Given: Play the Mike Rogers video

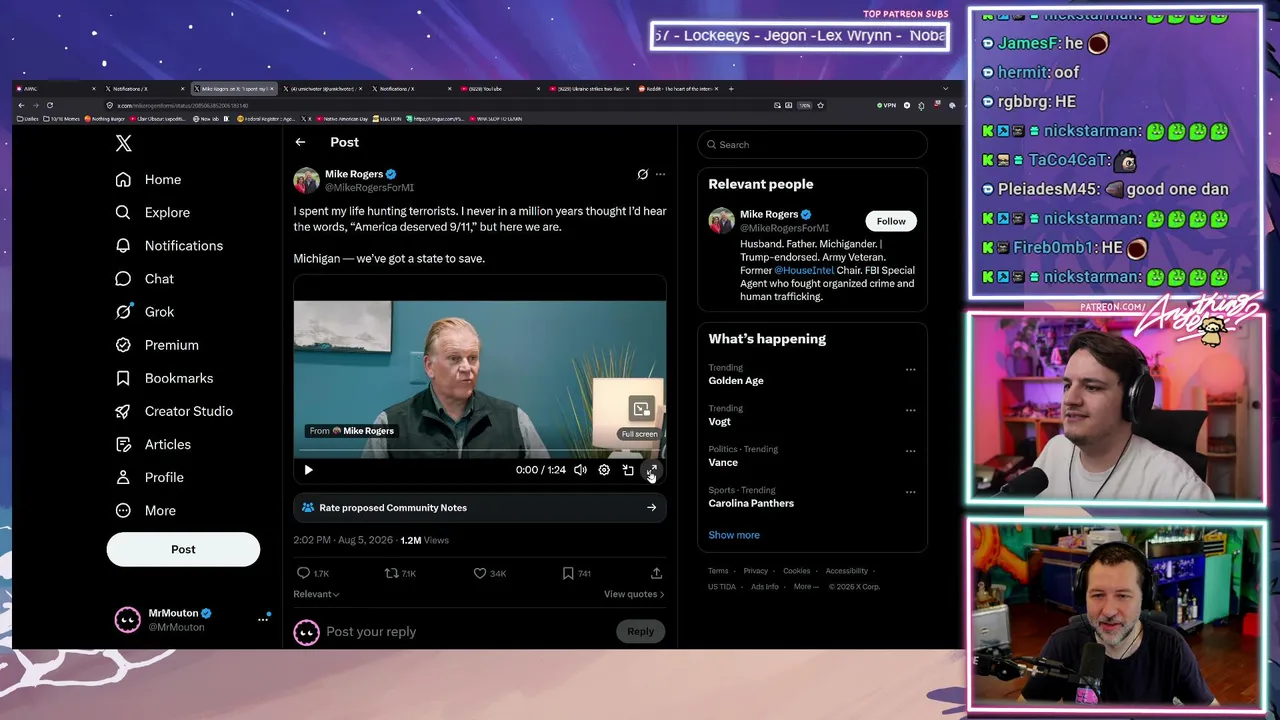Looking at the screenshot, I should click(x=308, y=470).
